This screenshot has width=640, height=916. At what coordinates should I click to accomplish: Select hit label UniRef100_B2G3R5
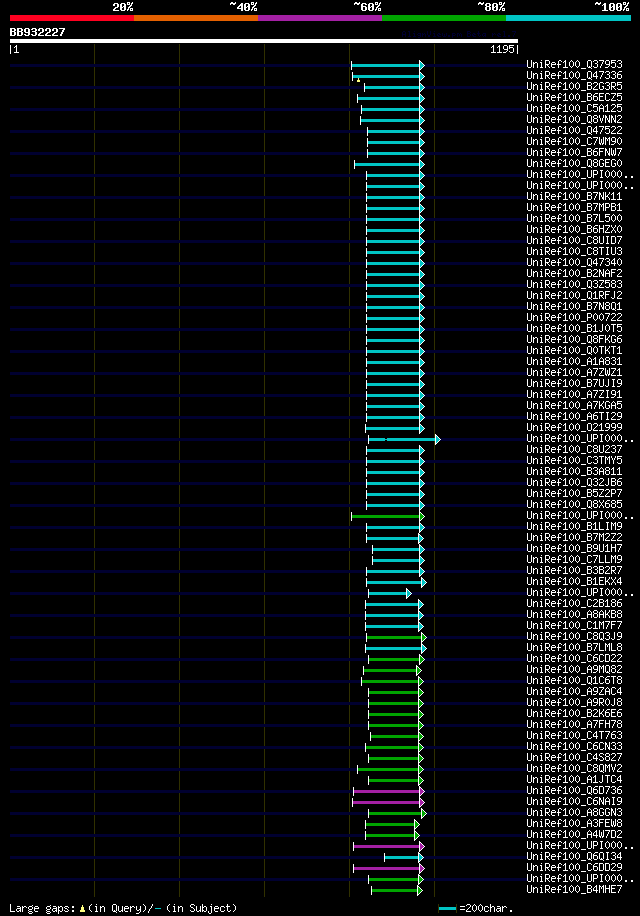click(x=574, y=87)
